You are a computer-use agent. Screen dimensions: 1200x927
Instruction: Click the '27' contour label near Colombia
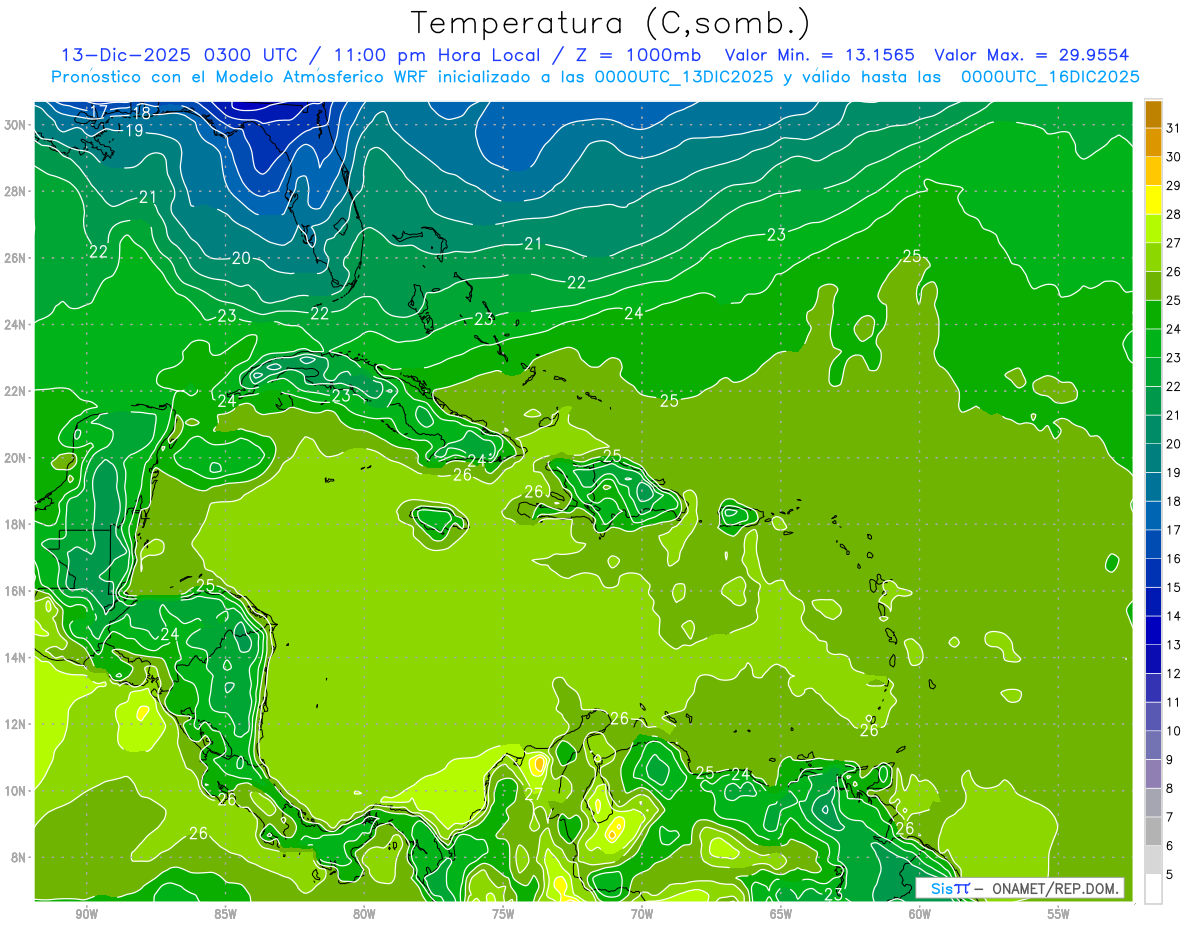(x=533, y=794)
